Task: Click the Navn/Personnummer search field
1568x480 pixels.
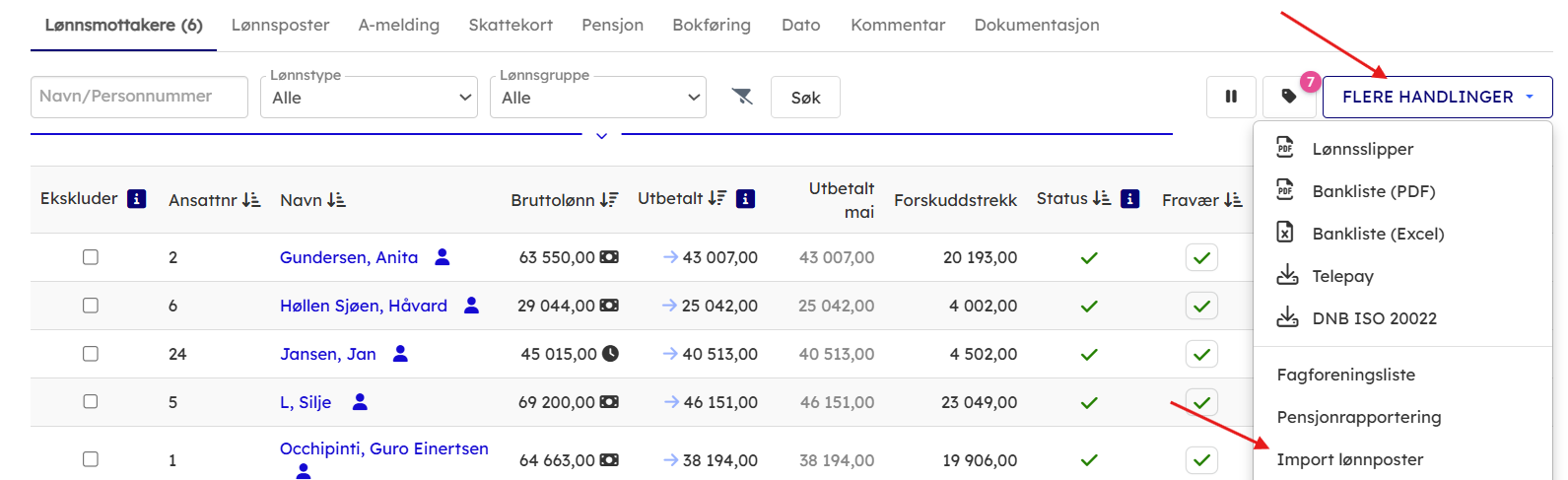Action: tap(139, 97)
